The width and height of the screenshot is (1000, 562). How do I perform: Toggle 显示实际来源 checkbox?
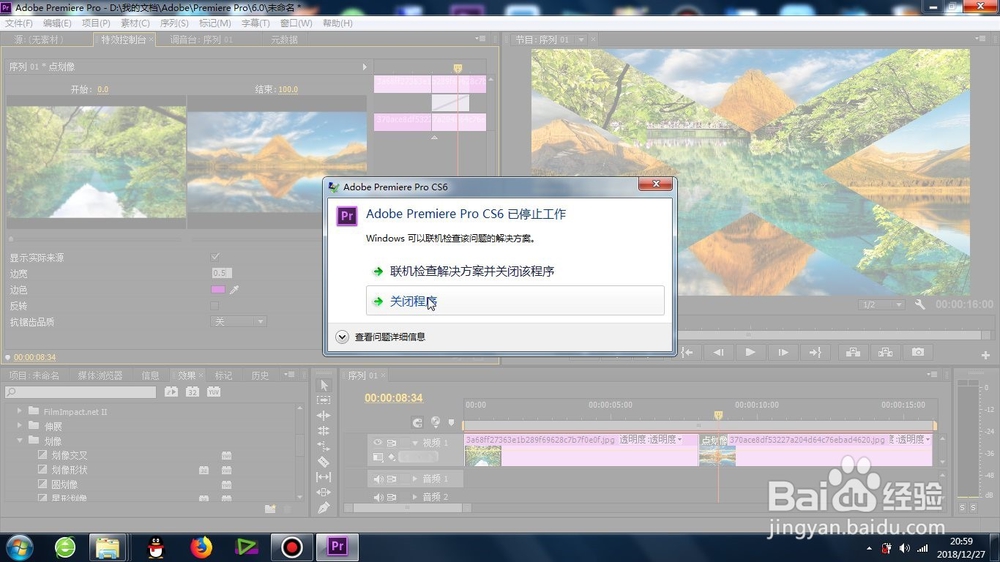coord(215,257)
